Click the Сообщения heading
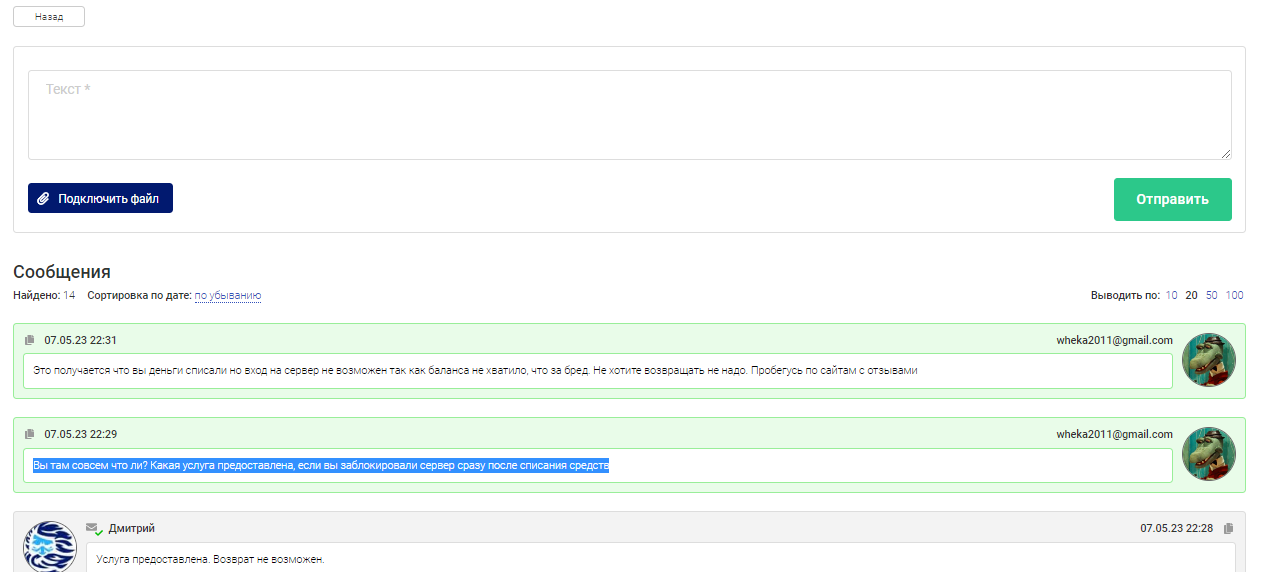The image size is (1286, 572). tap(62, 272)
